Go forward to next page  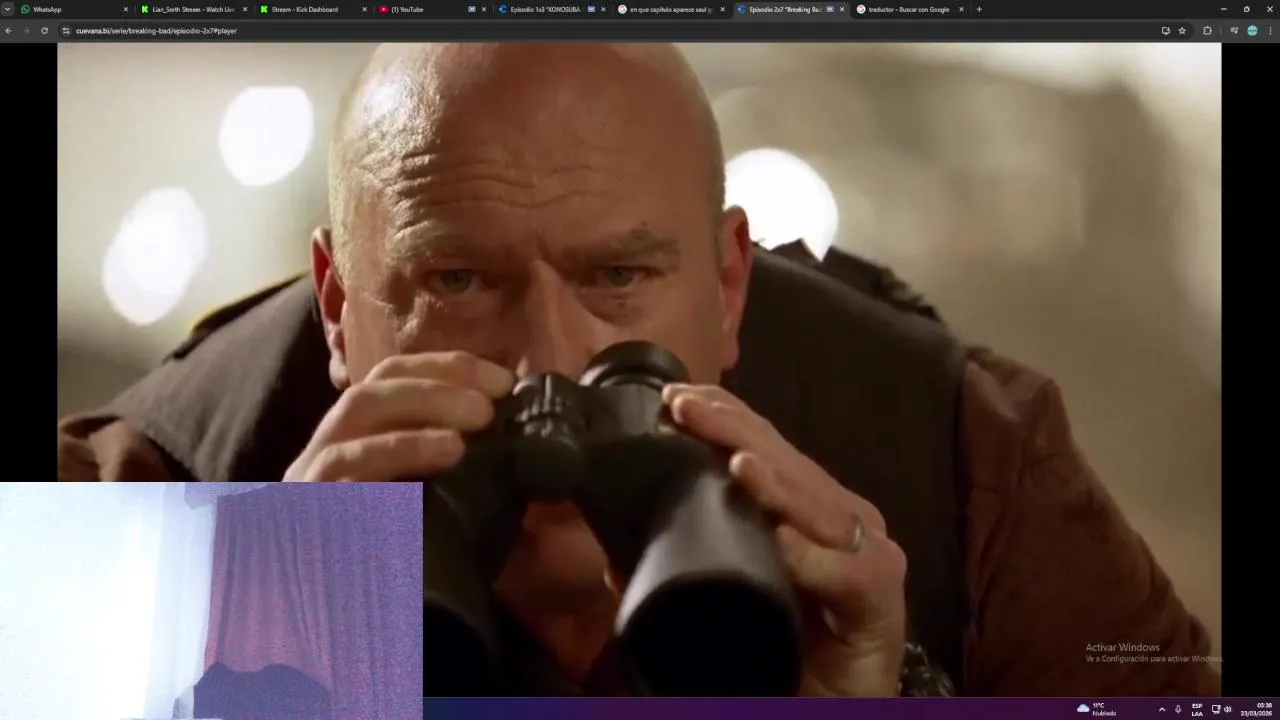click(x=27, y=31)
